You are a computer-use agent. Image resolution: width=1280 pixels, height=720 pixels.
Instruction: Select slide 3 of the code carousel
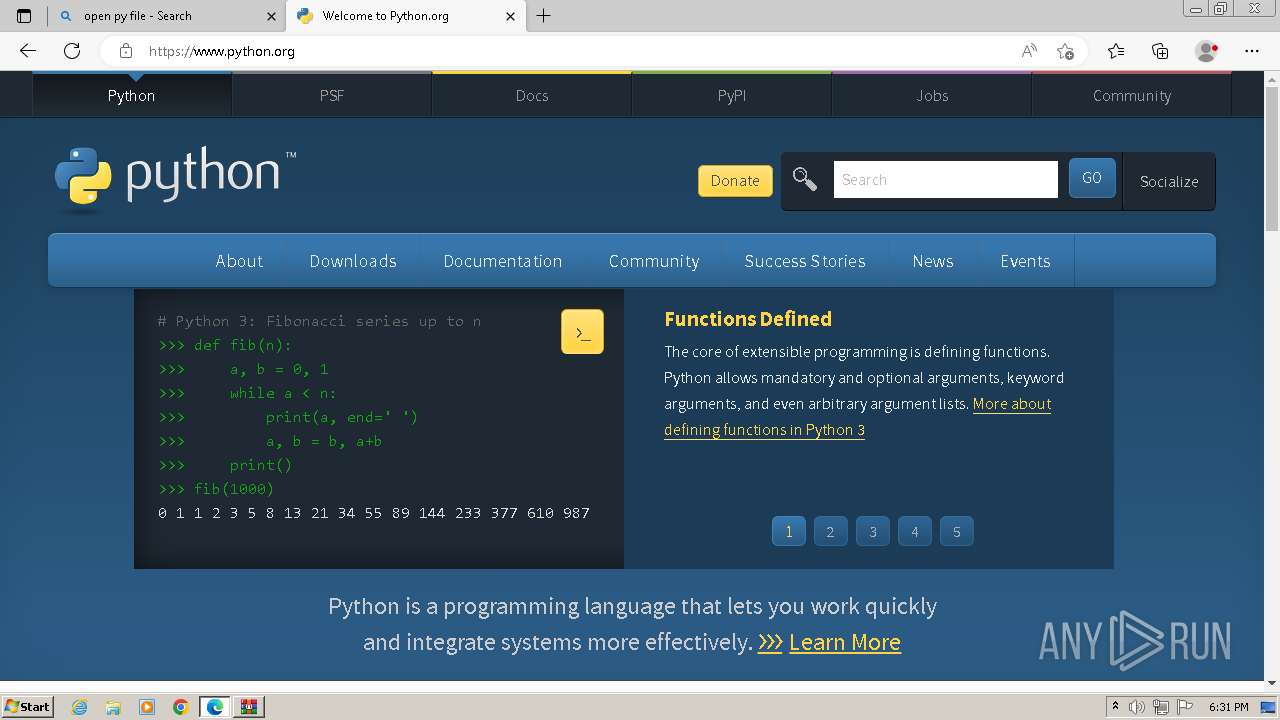click(x=872, y=531)
